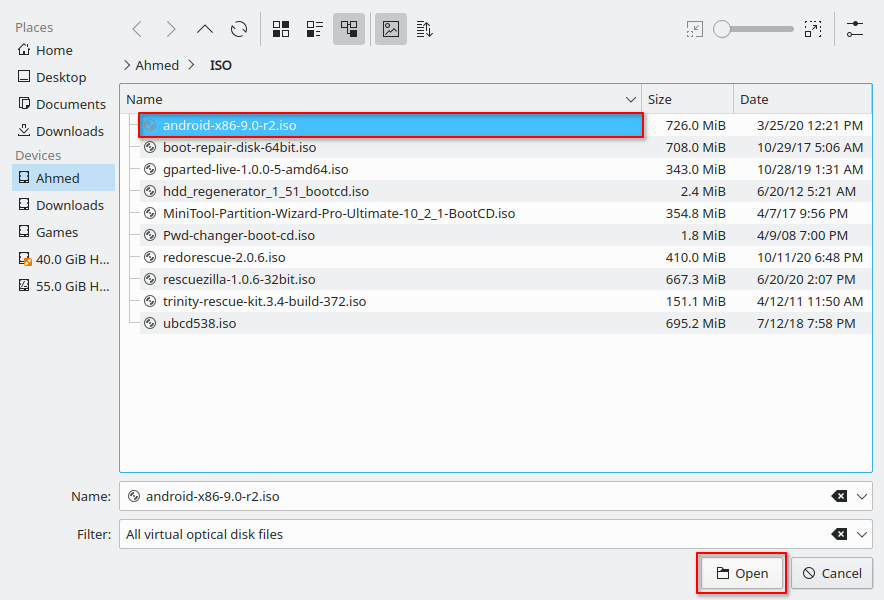Click the Ahmed breadcrumb
The height and width of the screenshot is (600, 884).
coord(157,65)
